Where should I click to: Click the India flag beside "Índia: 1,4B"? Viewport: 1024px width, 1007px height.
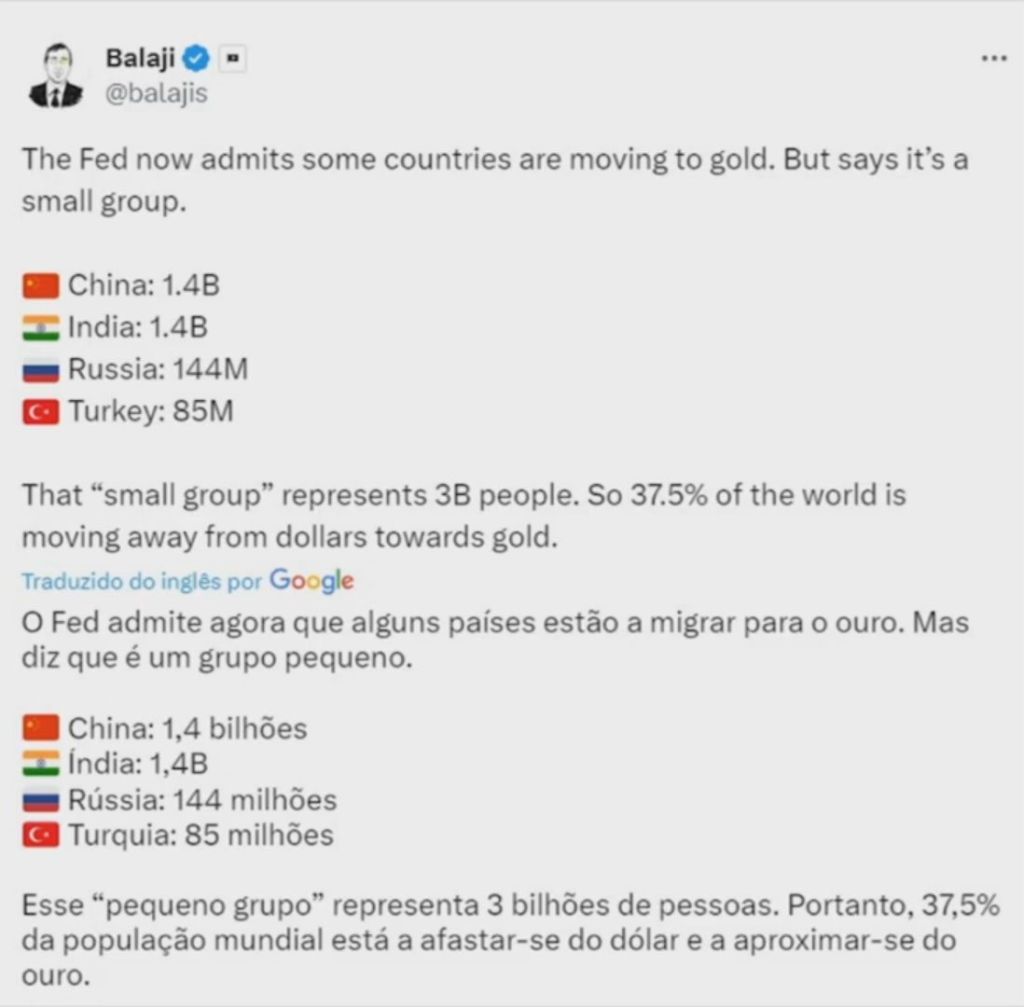41,765
